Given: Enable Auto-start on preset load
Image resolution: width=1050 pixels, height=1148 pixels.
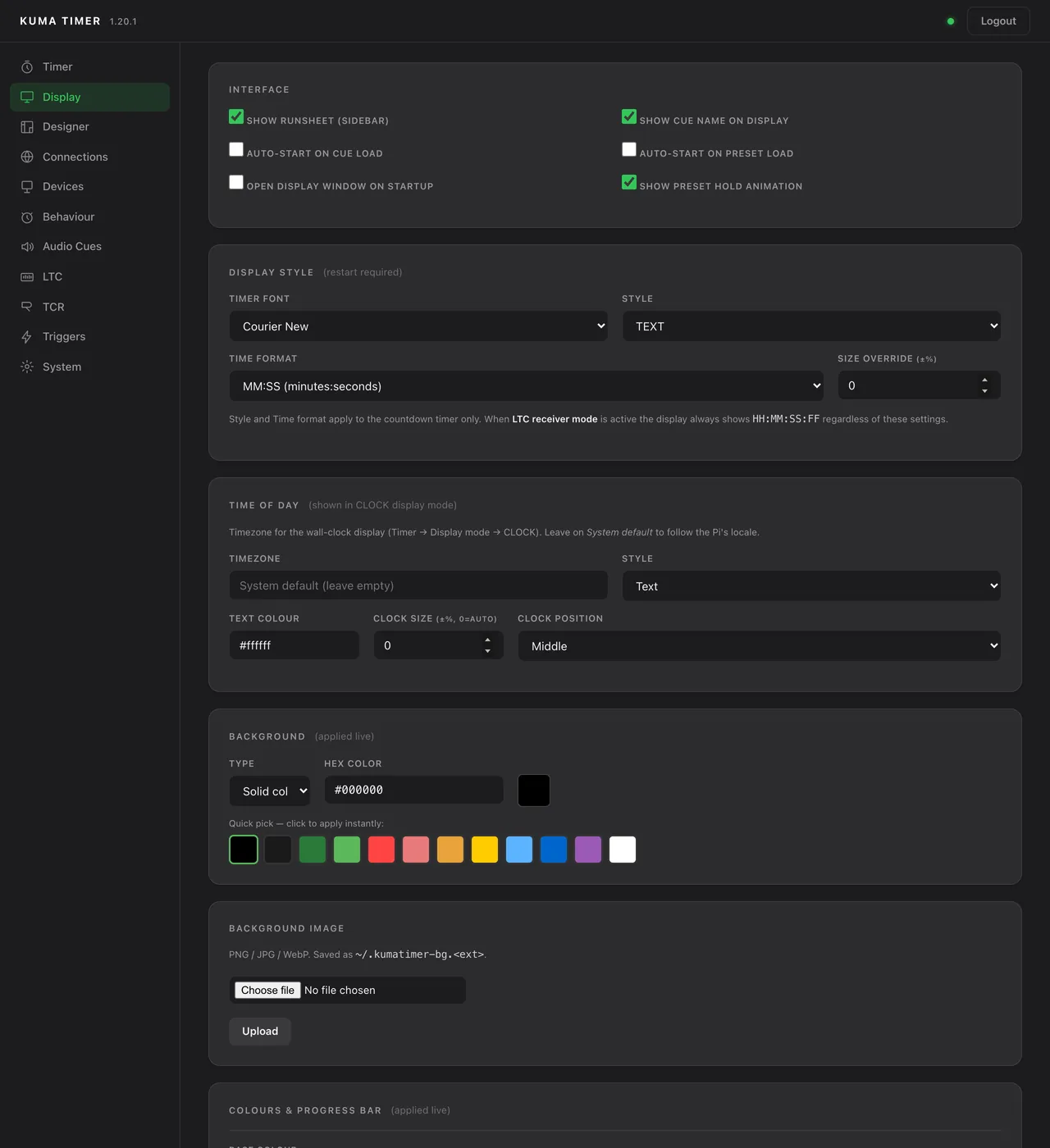Looking at the screenshot, I should pyautogui.click(x=629, y=149).
